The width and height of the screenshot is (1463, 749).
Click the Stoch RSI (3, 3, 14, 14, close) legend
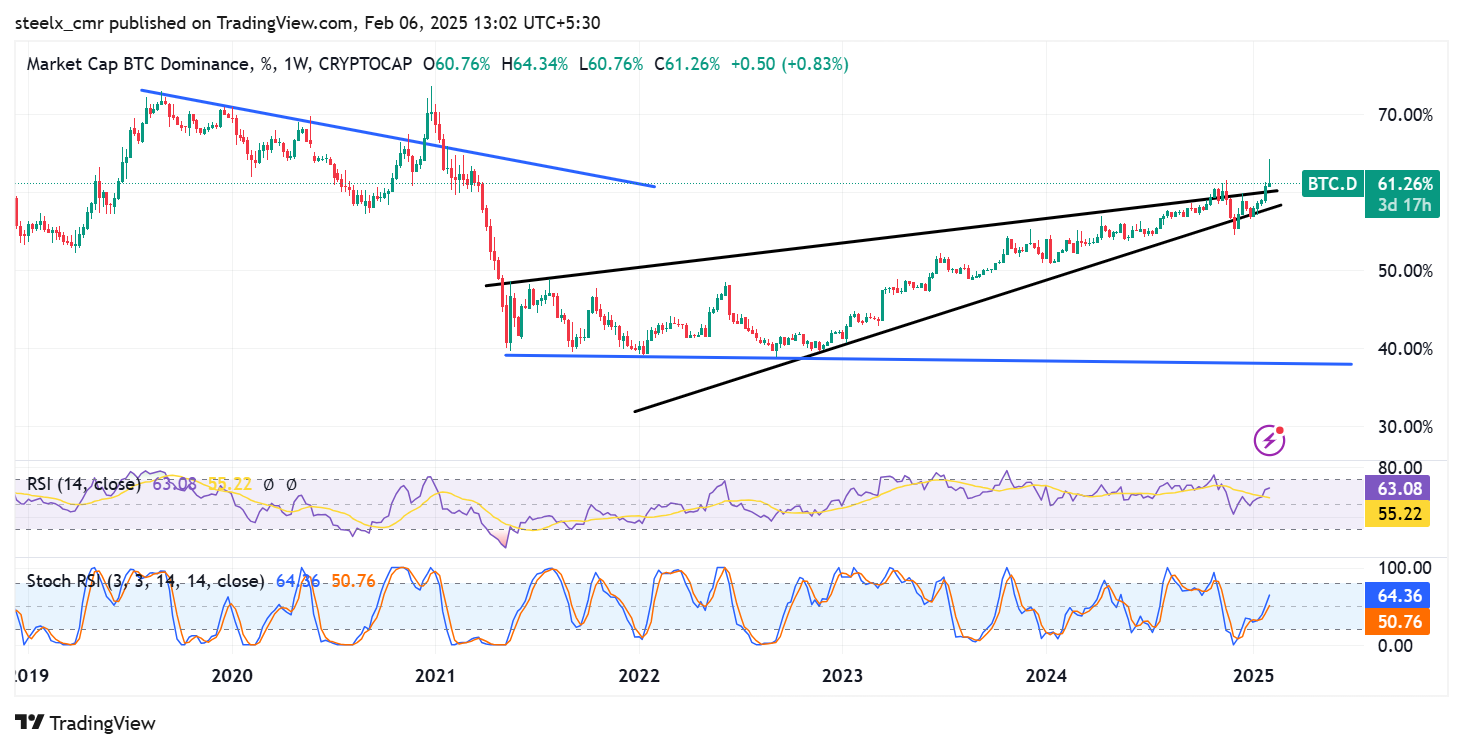click(x=146, y=580)
